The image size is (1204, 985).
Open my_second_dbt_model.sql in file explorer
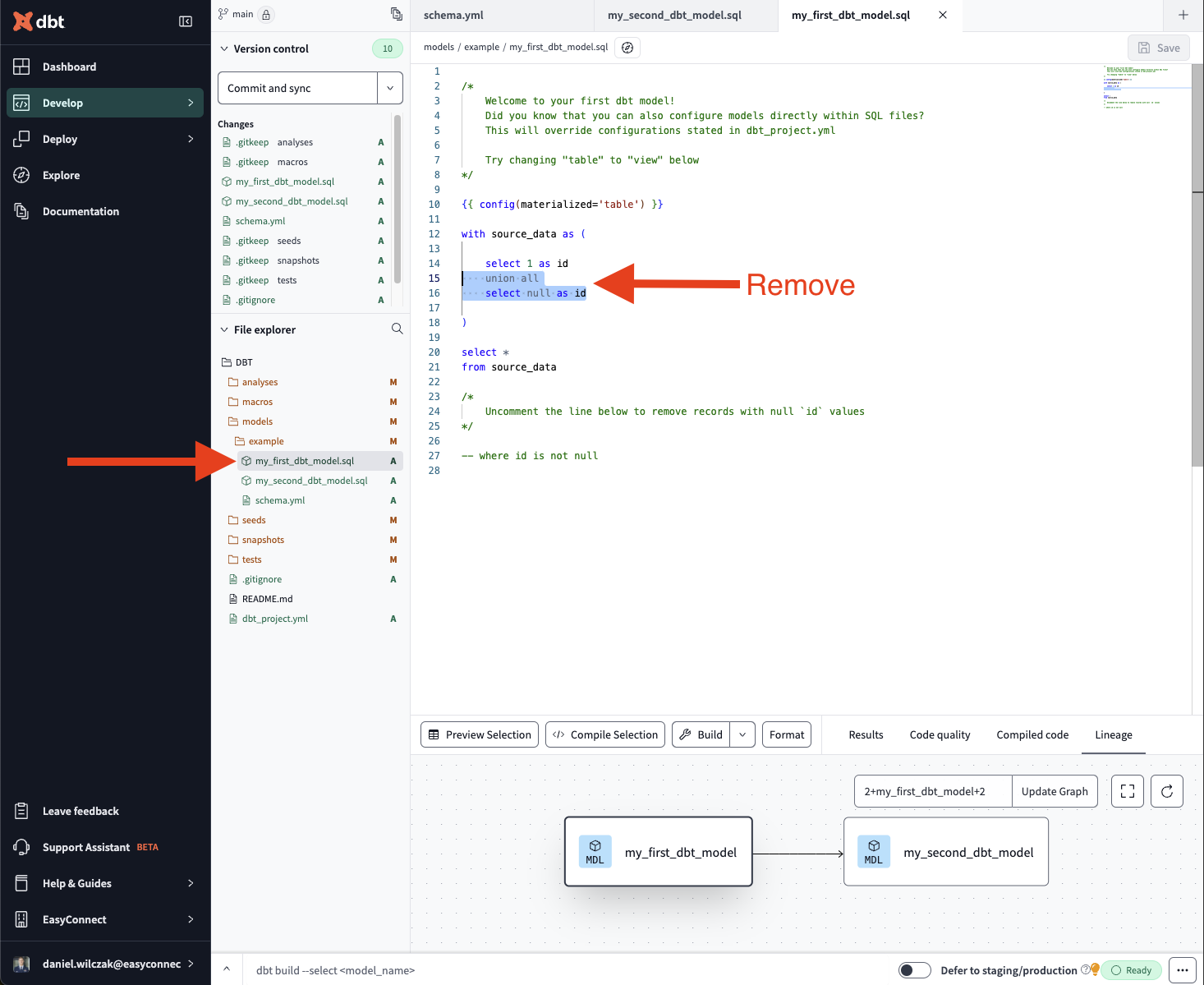[311, 481]
